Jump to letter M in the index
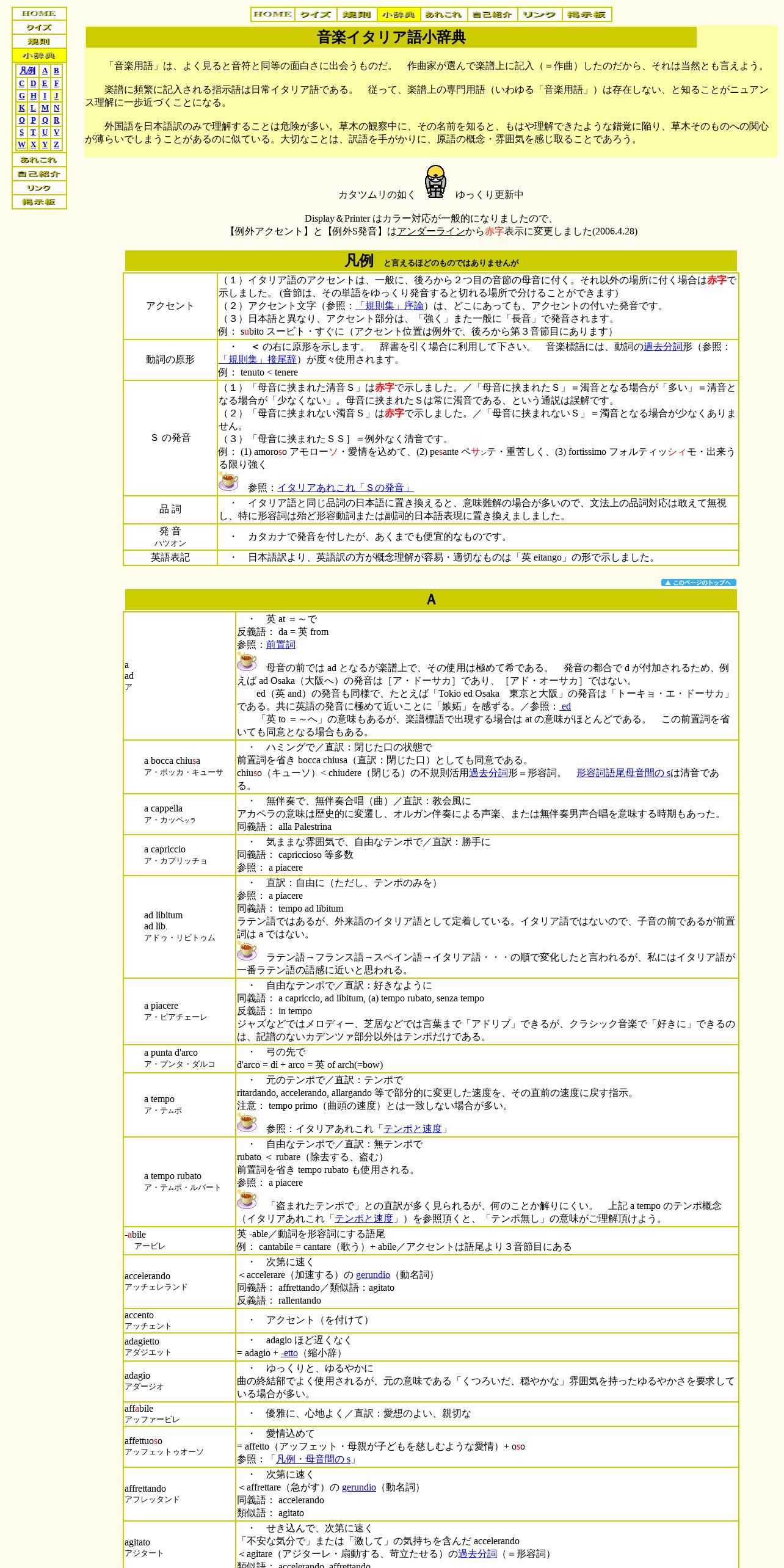The height and width of the screenshot is (1568, 784). (45, 108)
